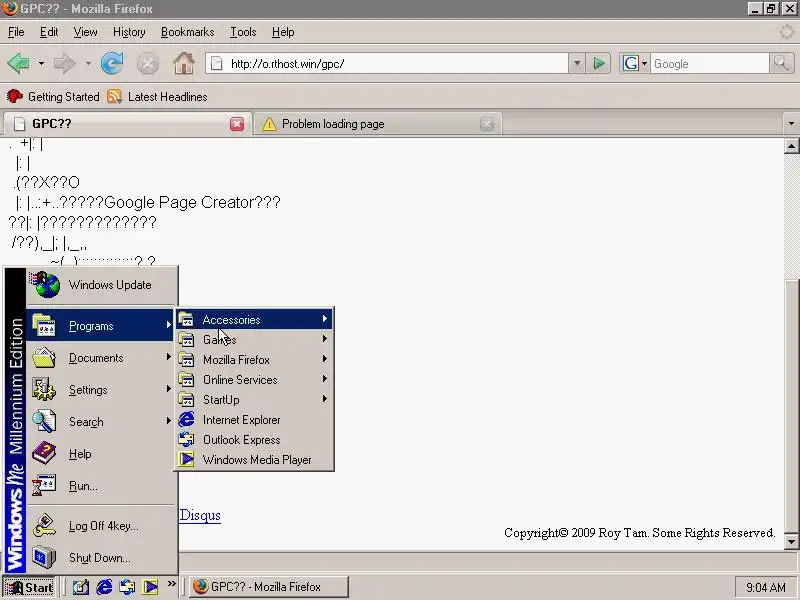Image resolution: width=800 pixels, height=600 pixels.
Task: Open the list all tabs dropdown
Action: coord(791,123)
